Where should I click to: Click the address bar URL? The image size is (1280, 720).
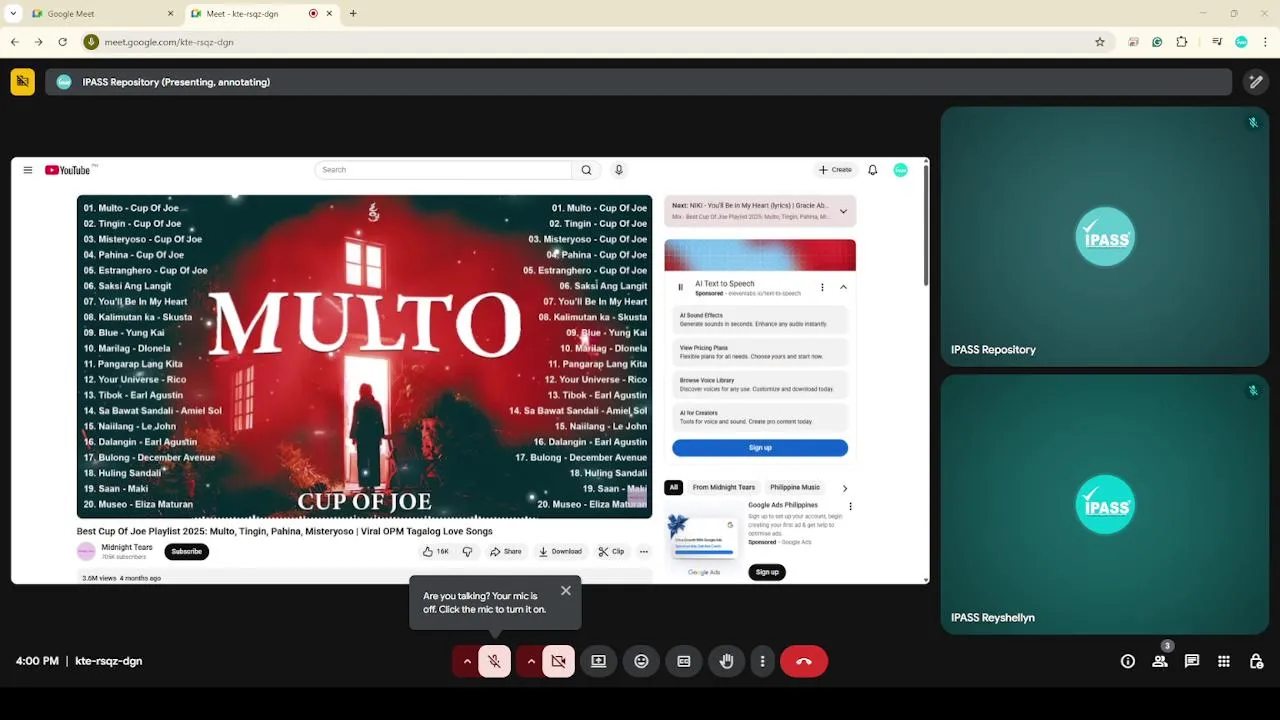coord(169,42)
